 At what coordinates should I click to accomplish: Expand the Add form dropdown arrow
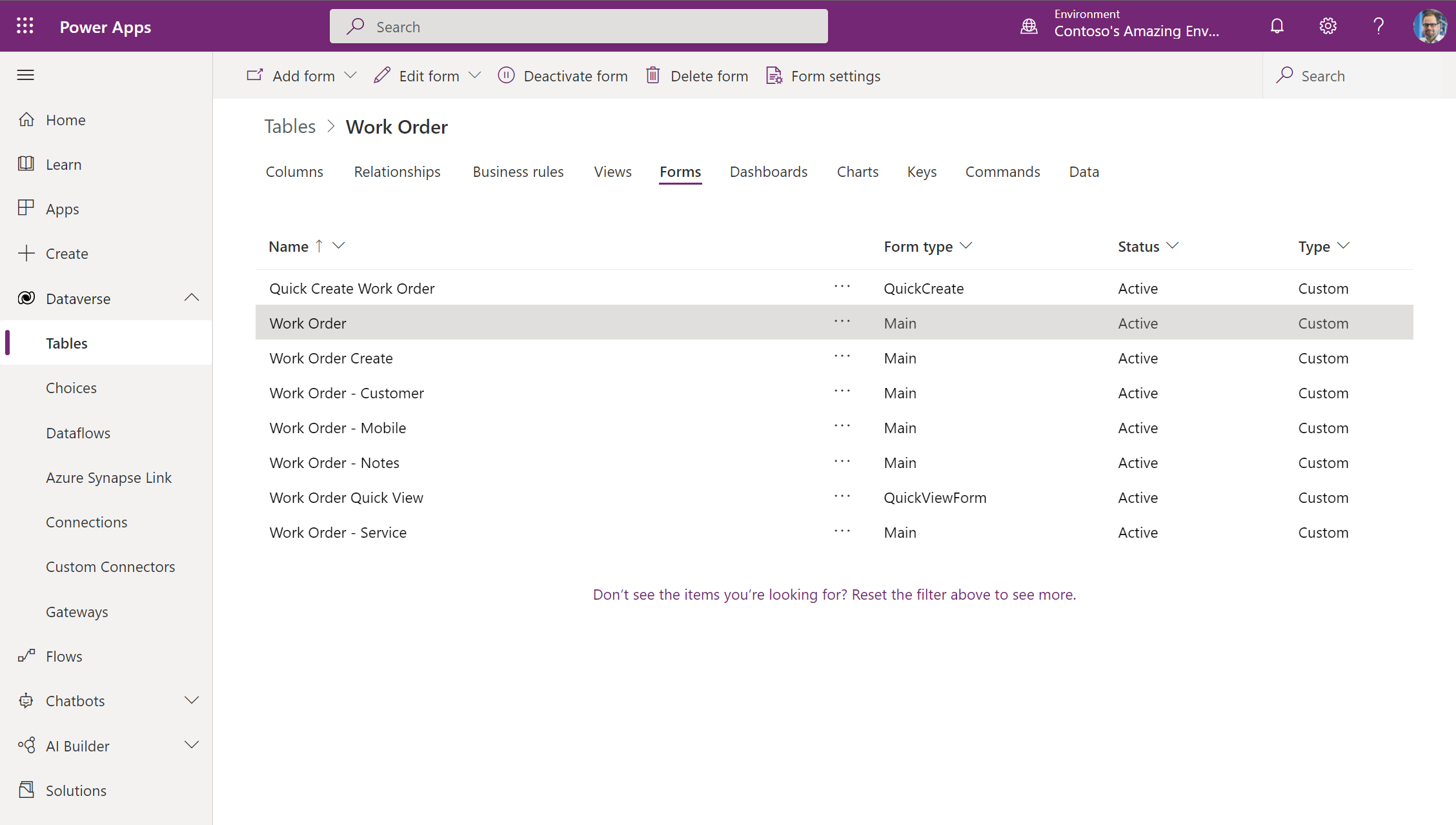point(350,76)
